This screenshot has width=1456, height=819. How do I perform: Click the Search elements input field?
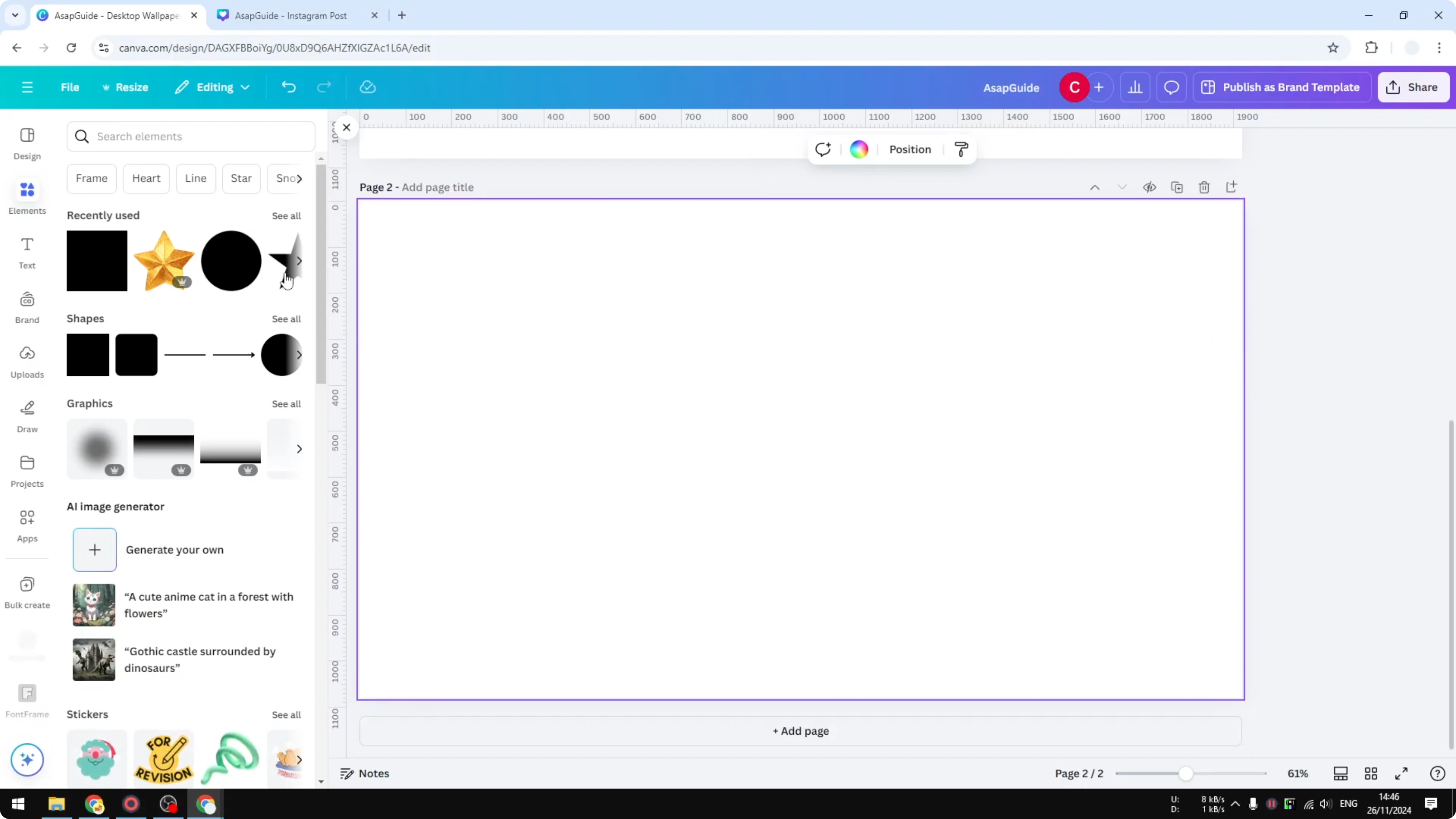(x=190, y=136)
